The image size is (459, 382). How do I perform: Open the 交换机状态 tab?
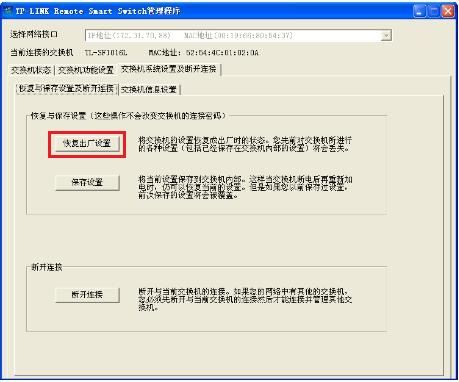coord(31,70)
